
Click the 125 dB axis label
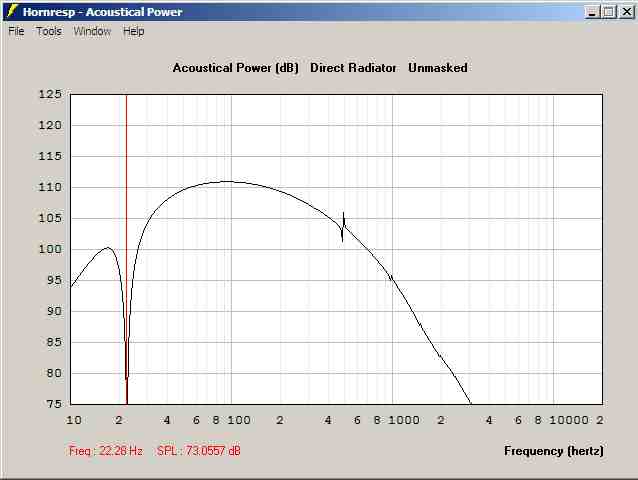pos(50,94)
